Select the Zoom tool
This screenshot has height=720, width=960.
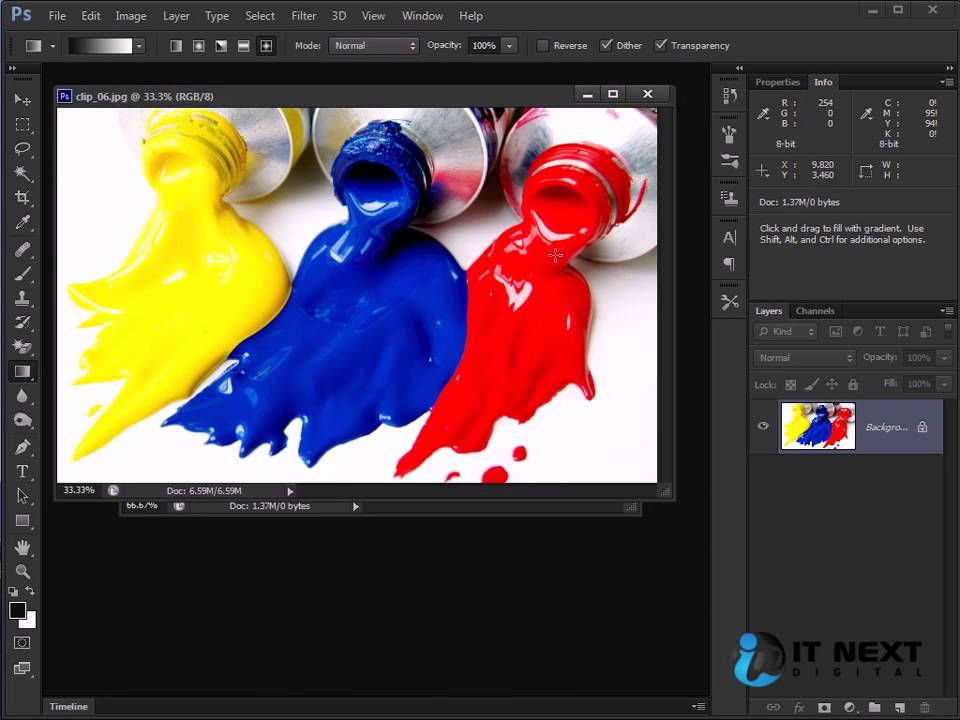(22, 572)
